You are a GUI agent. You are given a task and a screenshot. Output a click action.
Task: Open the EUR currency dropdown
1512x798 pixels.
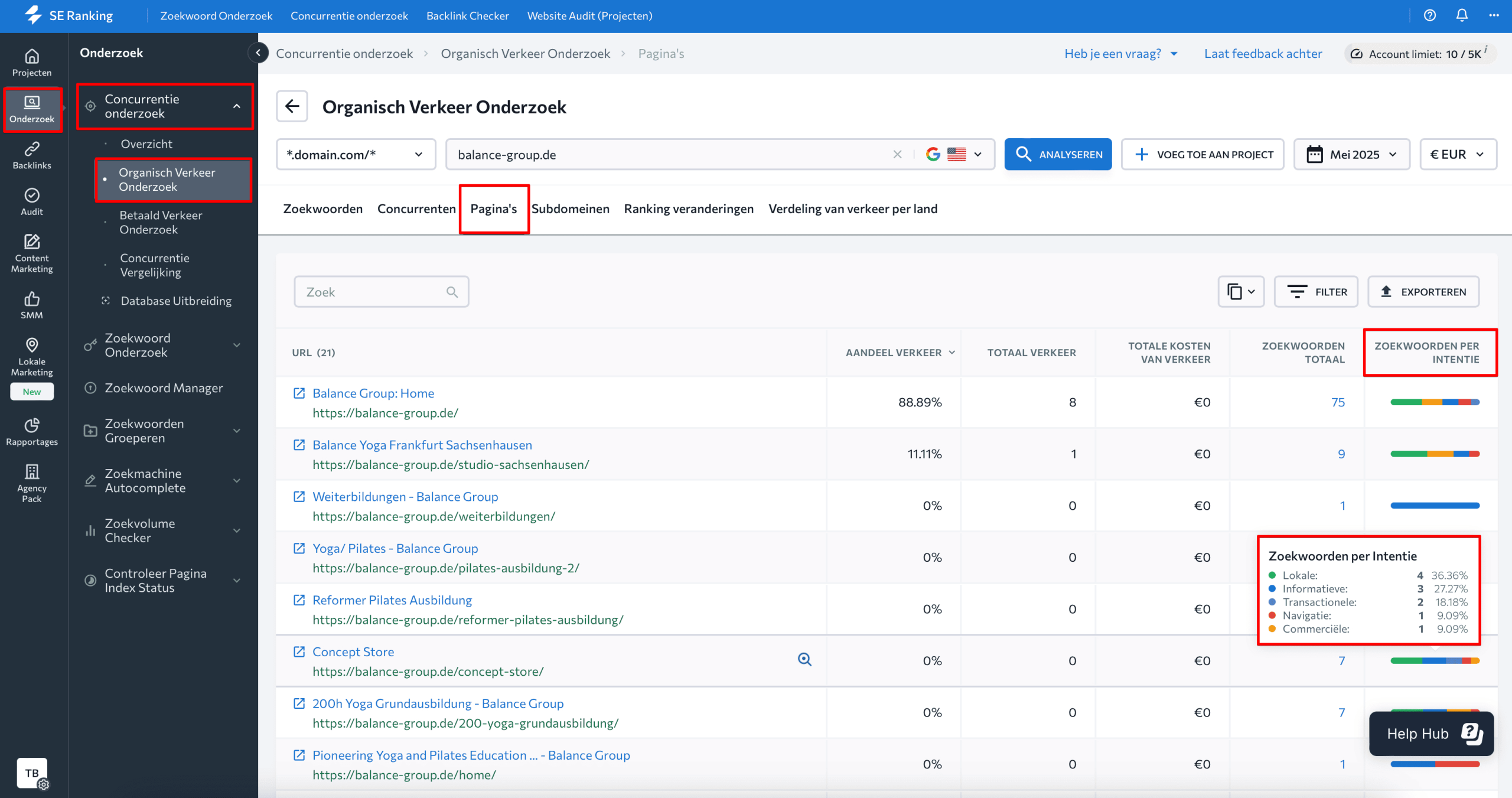click(1458, 154)
